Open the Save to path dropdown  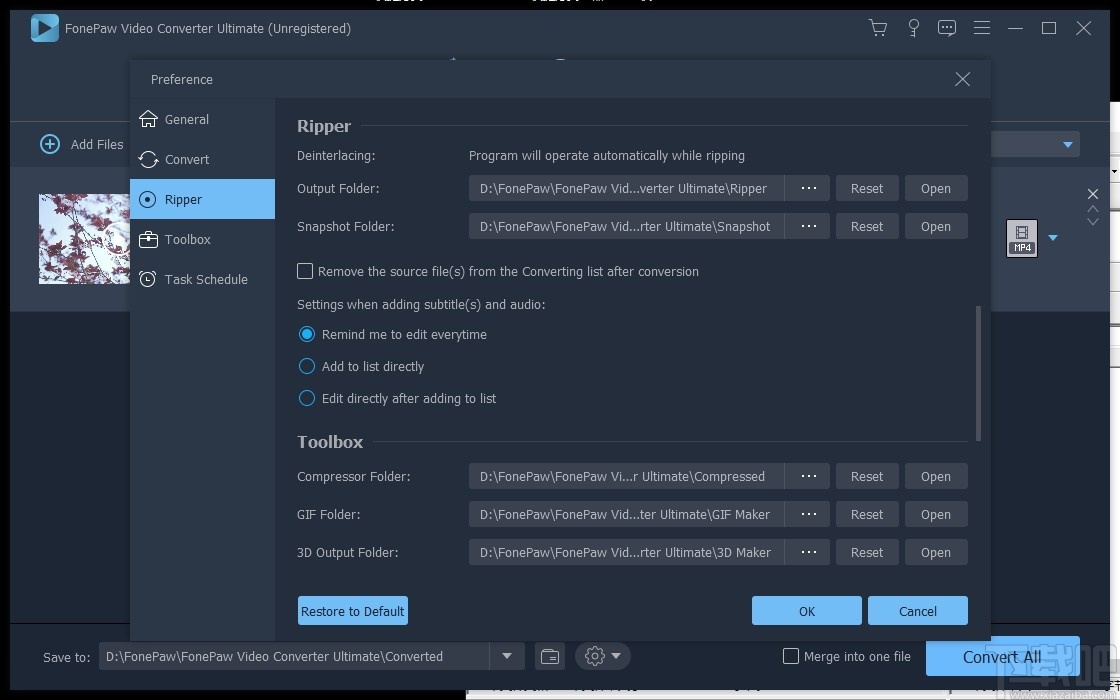pos(508,657)
